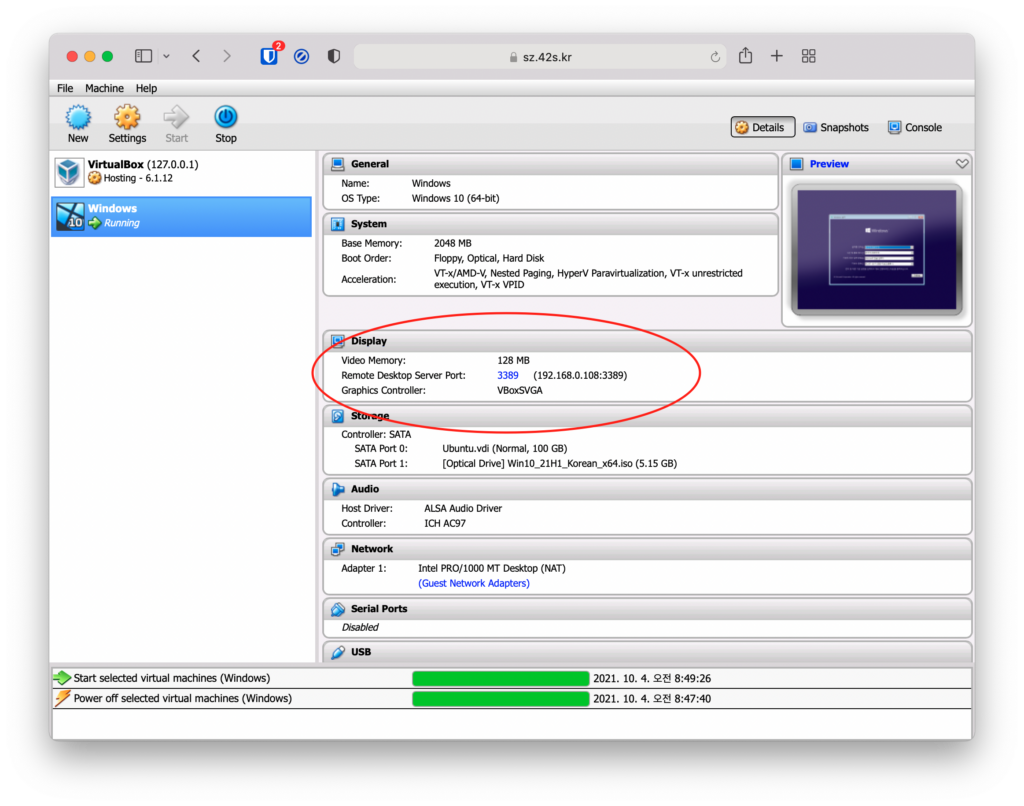Click the Start selected virtual machines progress bar
The height and width of the screenshot is (806, 1024).
pyautogui.click(x=500, y=679)
